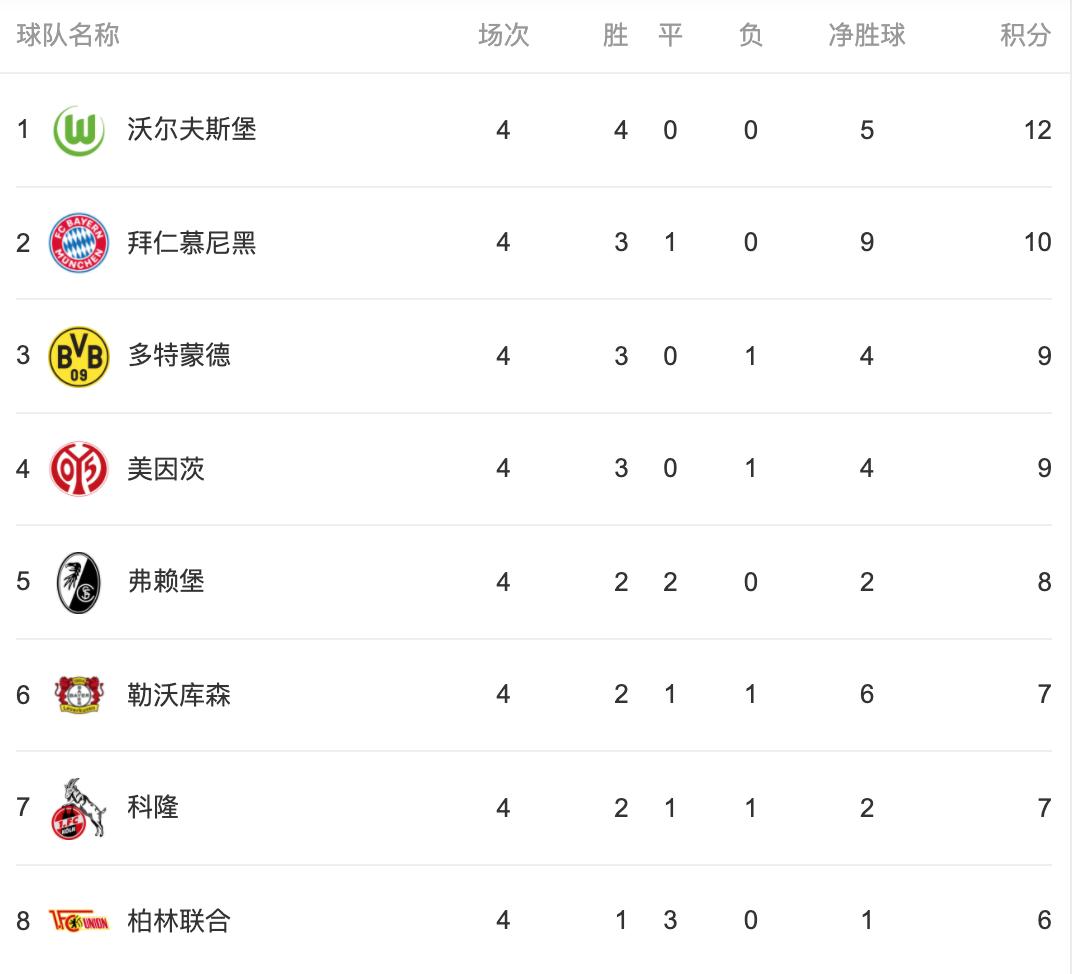
Task: Open team name 拜仁慕尼黑
Action: pos(192,242)
